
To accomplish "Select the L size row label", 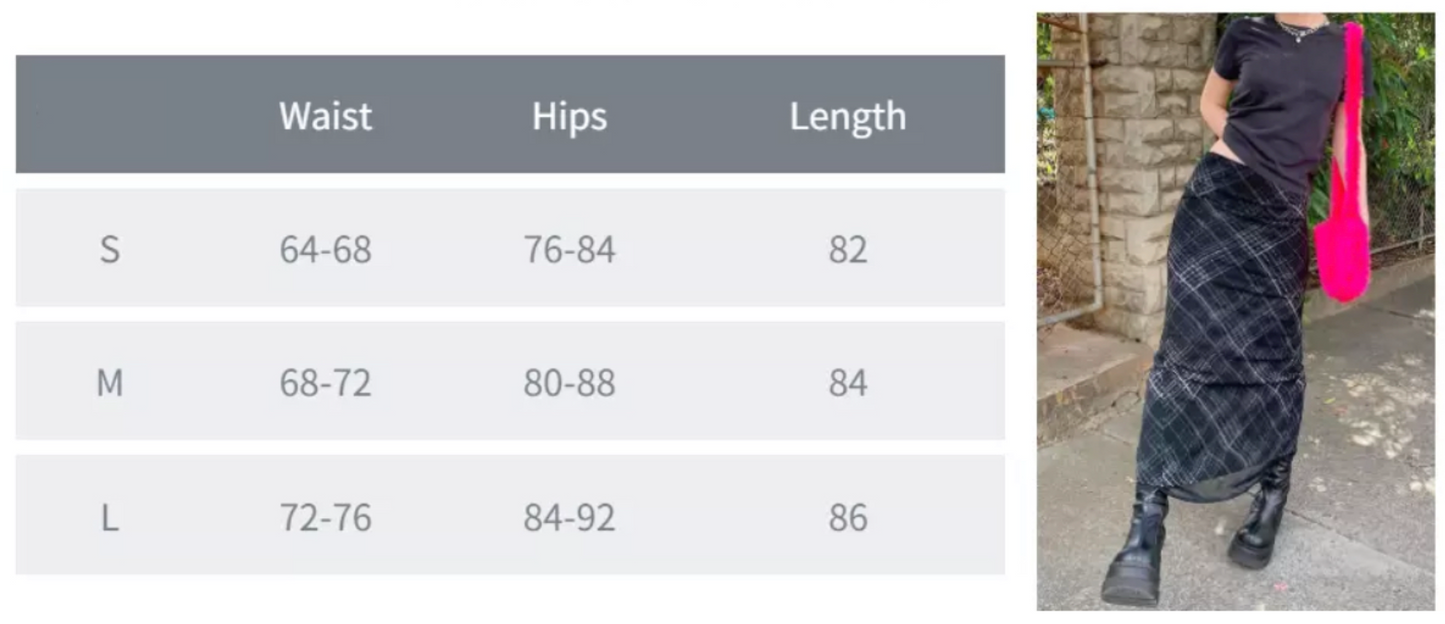I will click(x=109, y=517).
